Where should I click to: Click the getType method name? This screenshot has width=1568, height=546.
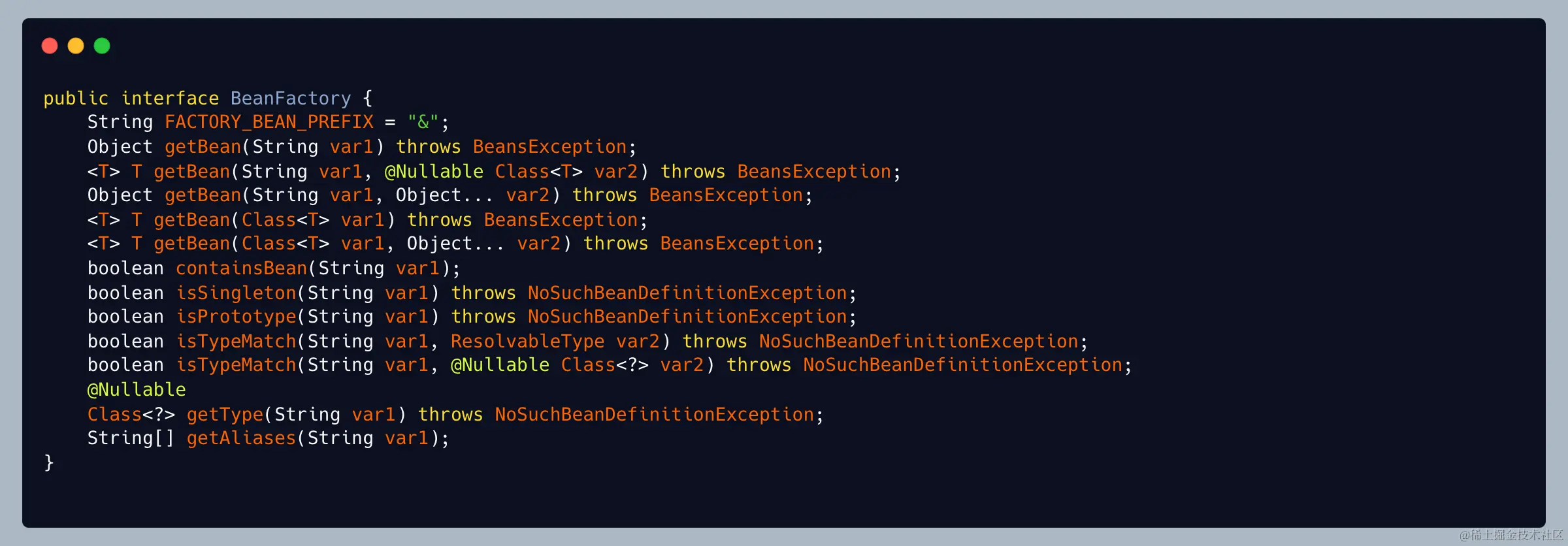(x=225, y=415)
